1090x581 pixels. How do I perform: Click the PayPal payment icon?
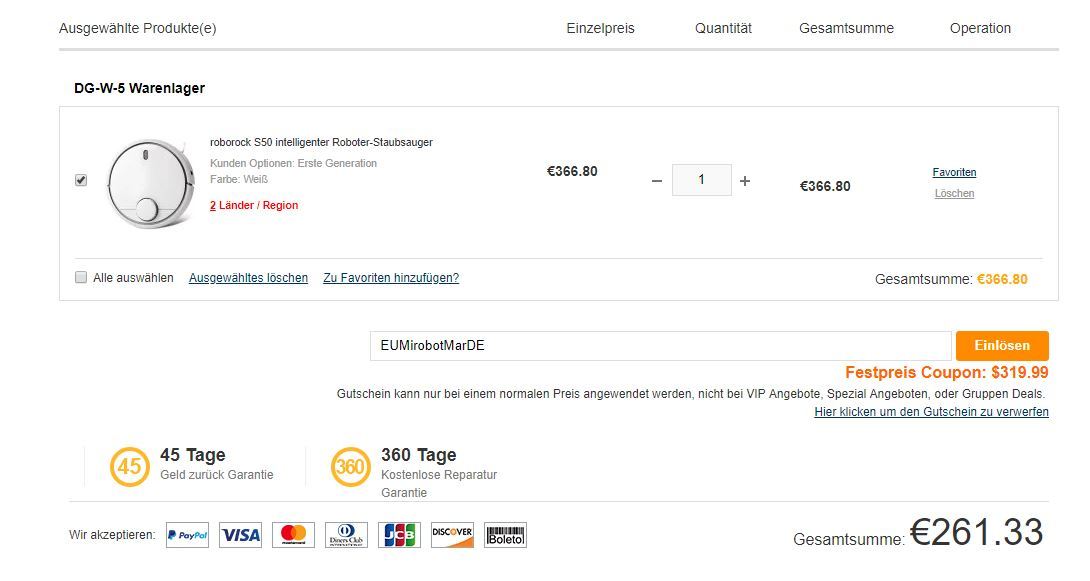pyautogui.click(x=187, y=535)
